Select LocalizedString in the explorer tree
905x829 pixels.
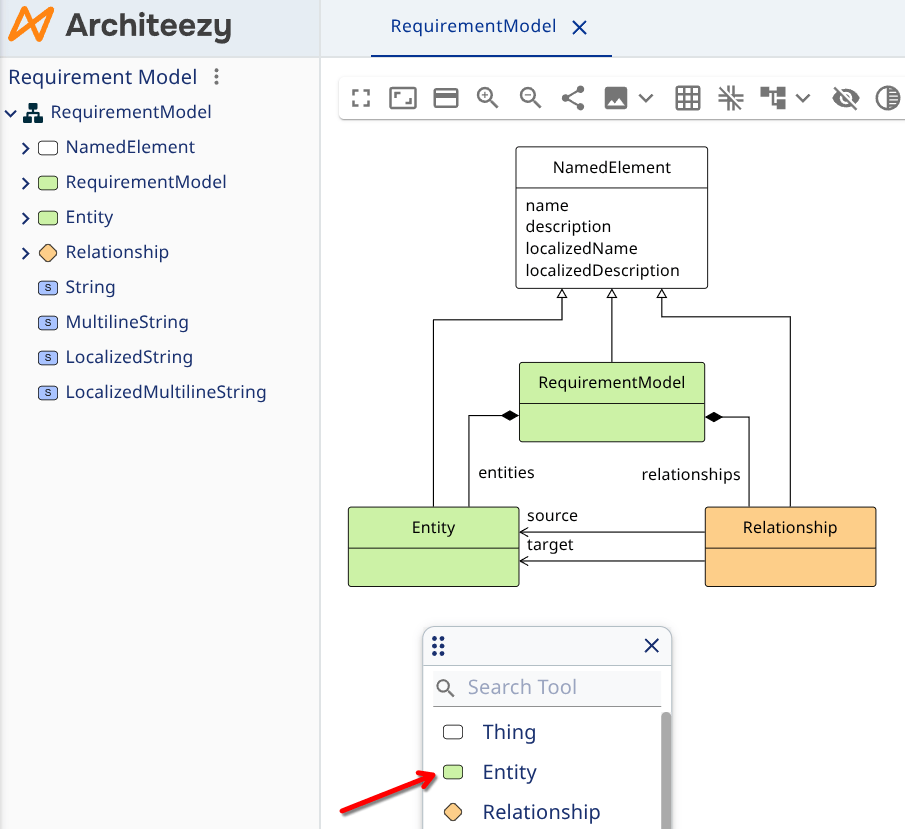tap(129, 357)
